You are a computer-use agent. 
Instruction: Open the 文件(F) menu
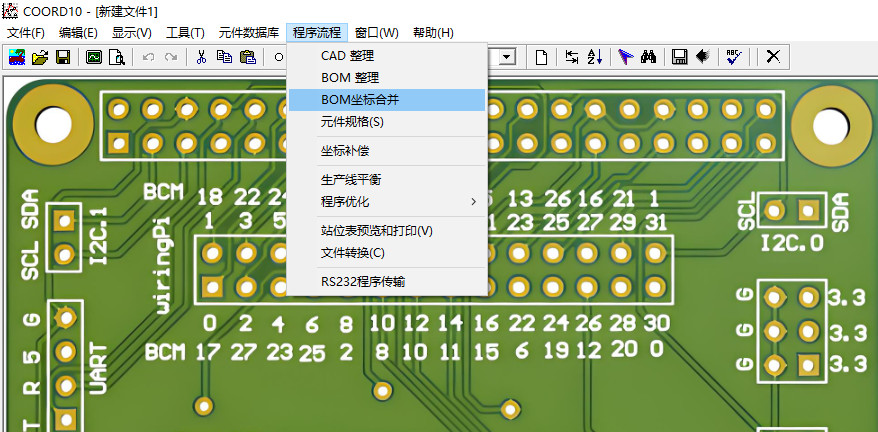click(x=26, y=32)
